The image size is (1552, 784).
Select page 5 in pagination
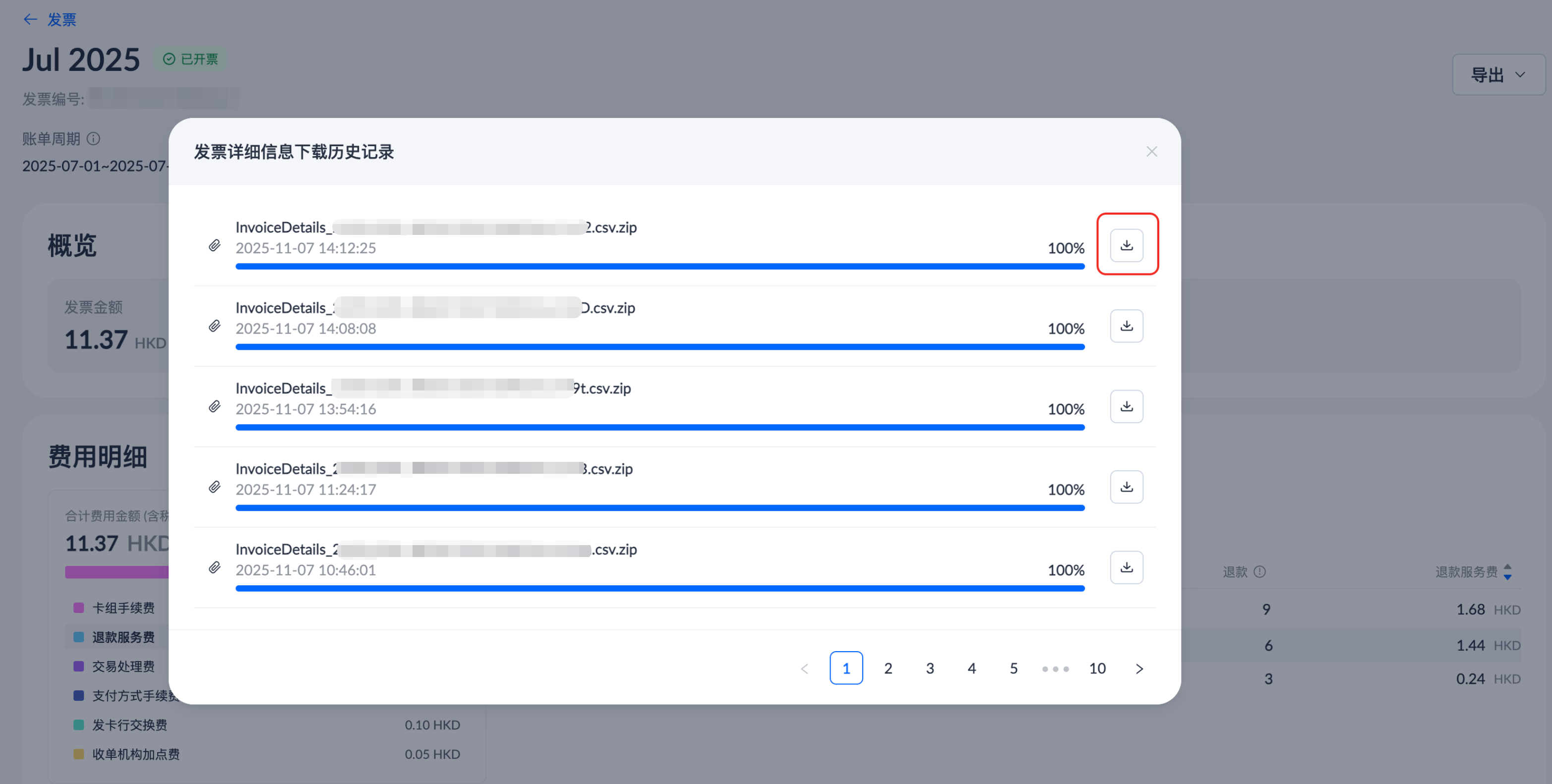click(1014, 668)
